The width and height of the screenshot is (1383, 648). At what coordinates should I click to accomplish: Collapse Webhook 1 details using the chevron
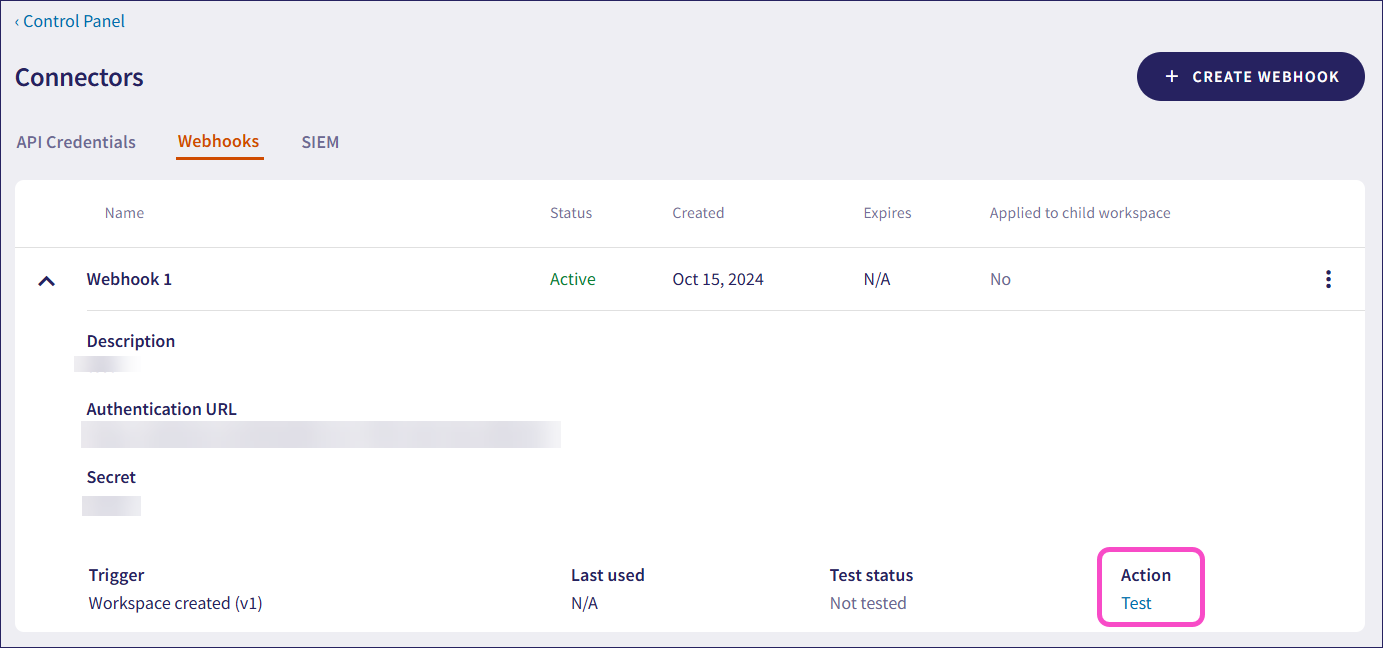pyautogui.click(x=46, y=280)
